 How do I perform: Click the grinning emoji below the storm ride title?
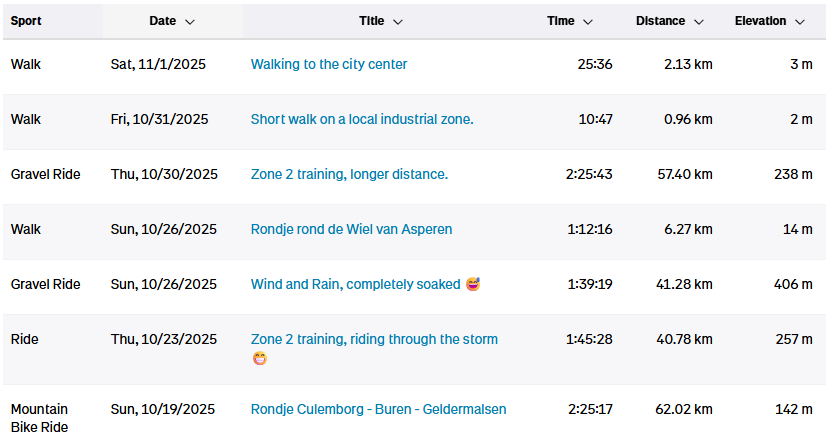pos(259,358)
